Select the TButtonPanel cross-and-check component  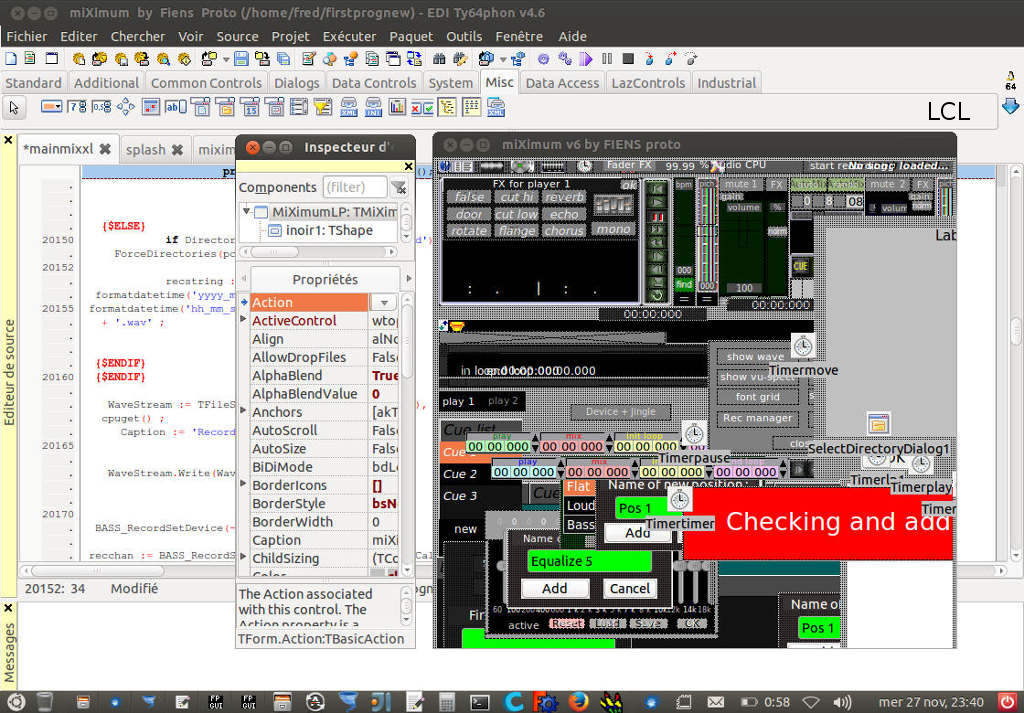pyautogui.click(x=422, y=106)
